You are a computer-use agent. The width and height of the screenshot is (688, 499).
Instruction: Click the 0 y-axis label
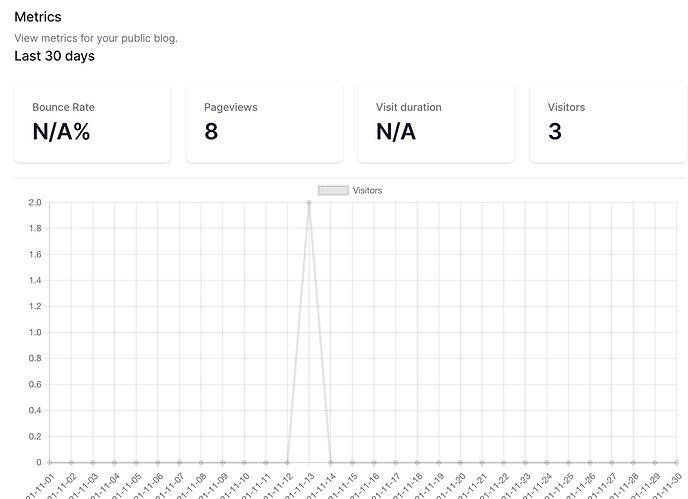pos(38,462)
